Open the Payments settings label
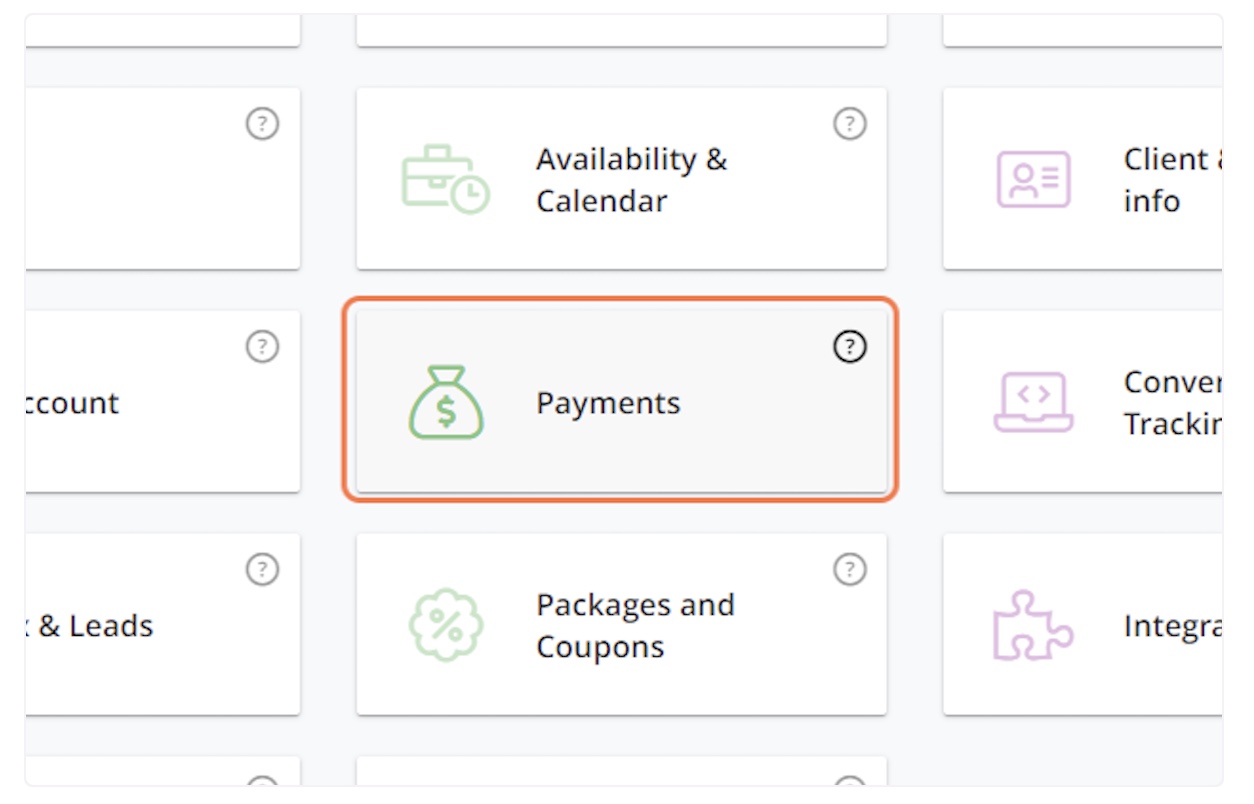1254x804 pixels. (x=608, y=404)
